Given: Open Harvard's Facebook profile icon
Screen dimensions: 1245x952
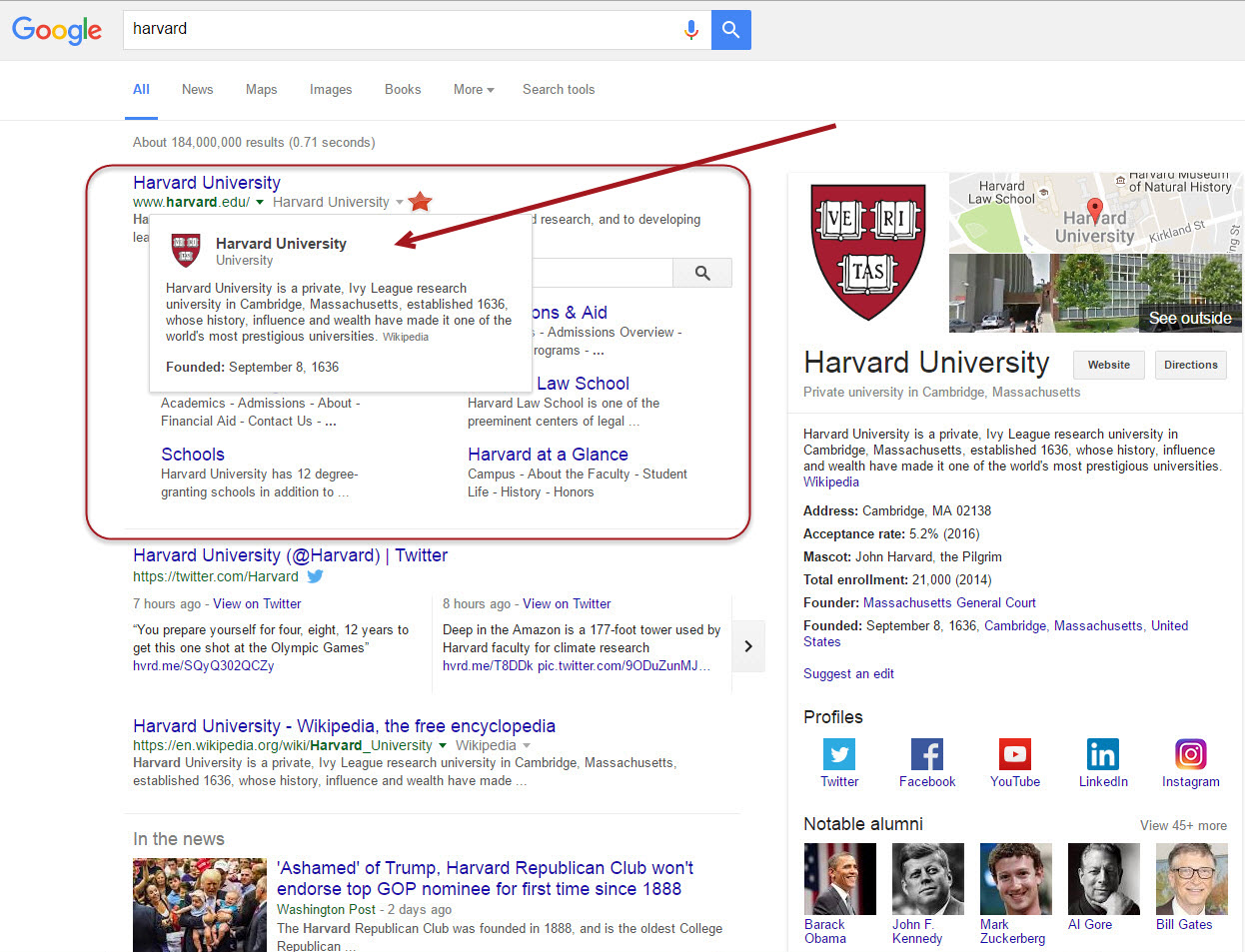Looking at the screenshot, I should (x=926, y=754).
